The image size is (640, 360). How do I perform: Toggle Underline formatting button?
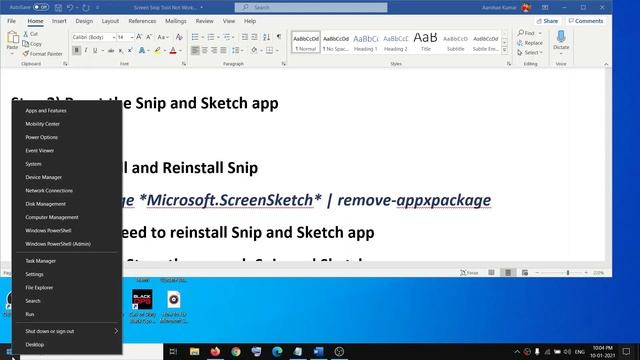pyautogui.click(x=95, y=50)
